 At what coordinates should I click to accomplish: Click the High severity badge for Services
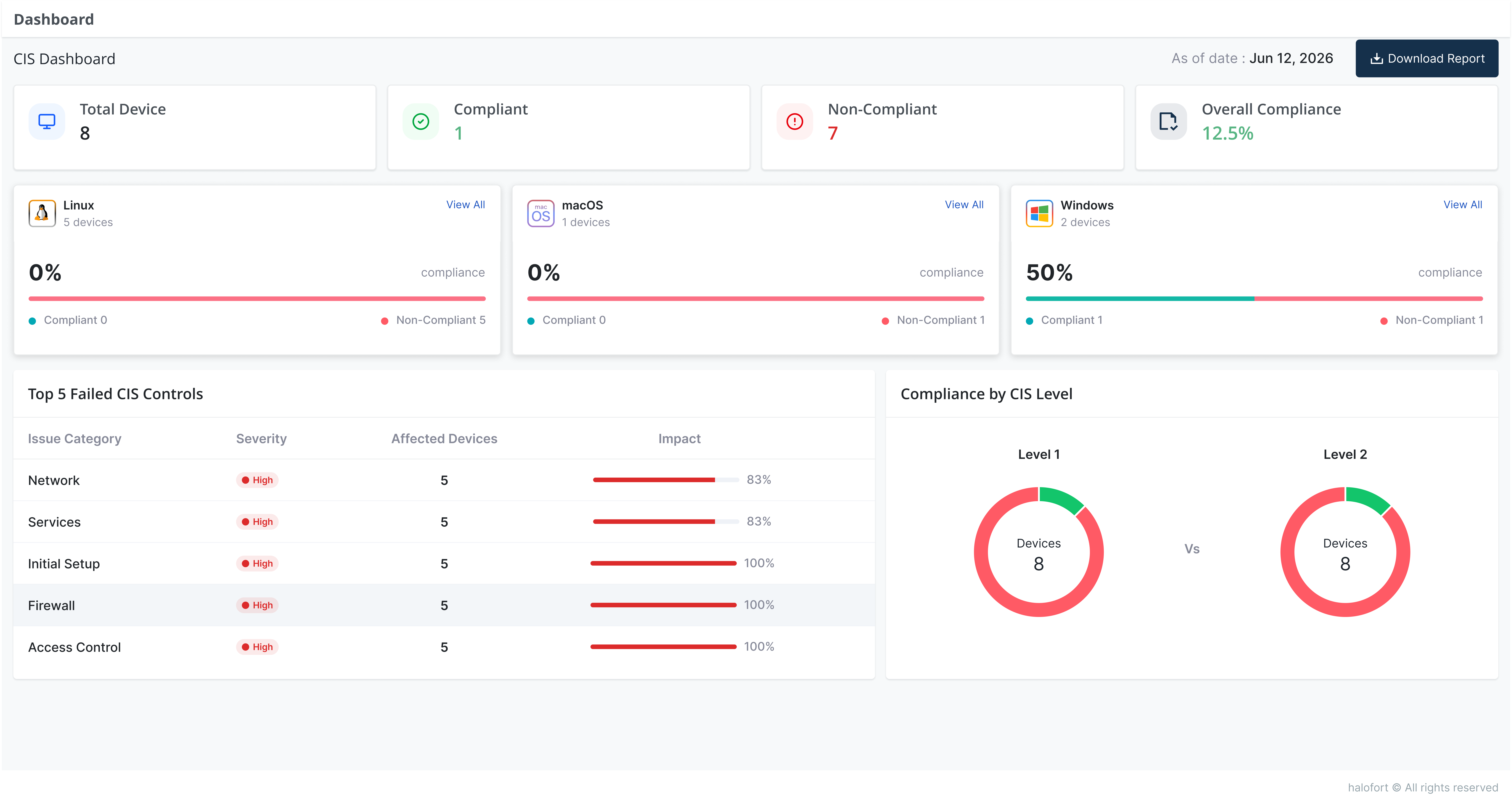pyautogui.click(x=257, y=521)
